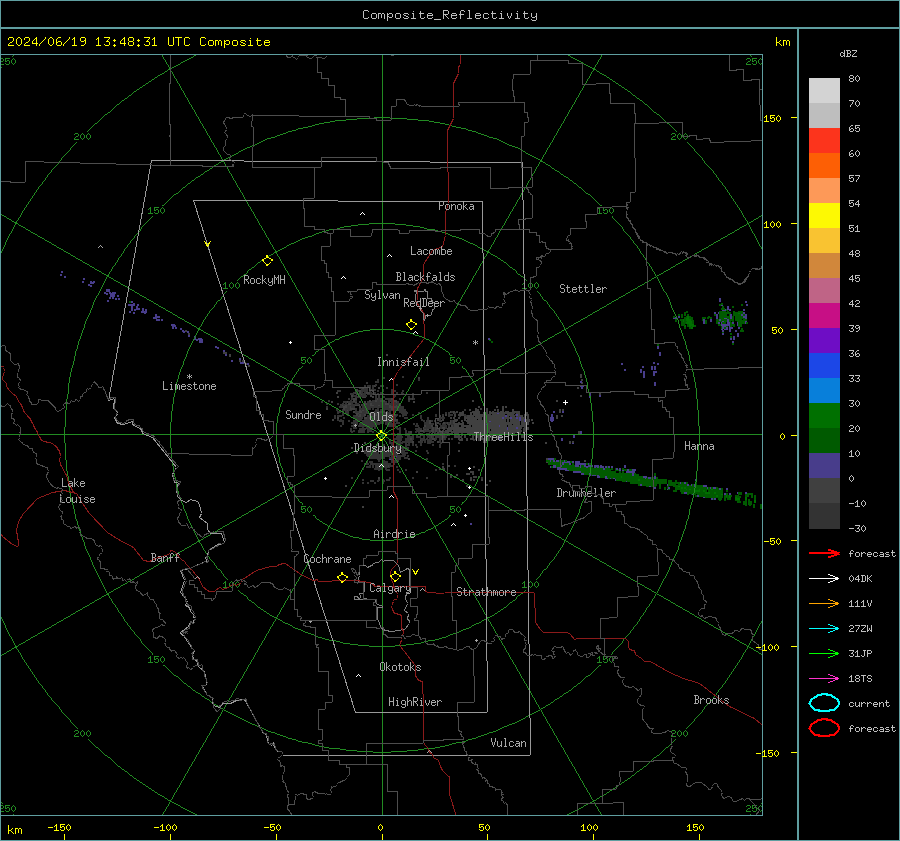
Task: Click the yellow V marker right of Calgary diamond
Action: (416, 572)
